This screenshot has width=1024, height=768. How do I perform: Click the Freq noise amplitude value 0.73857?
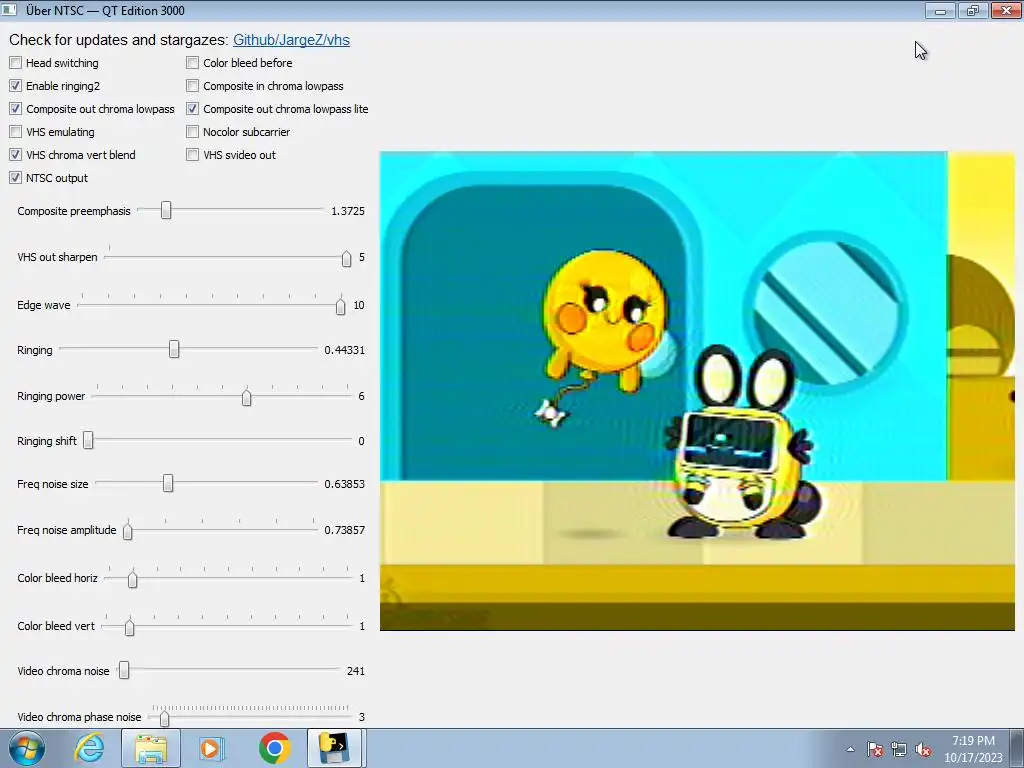tap(345, 530)
